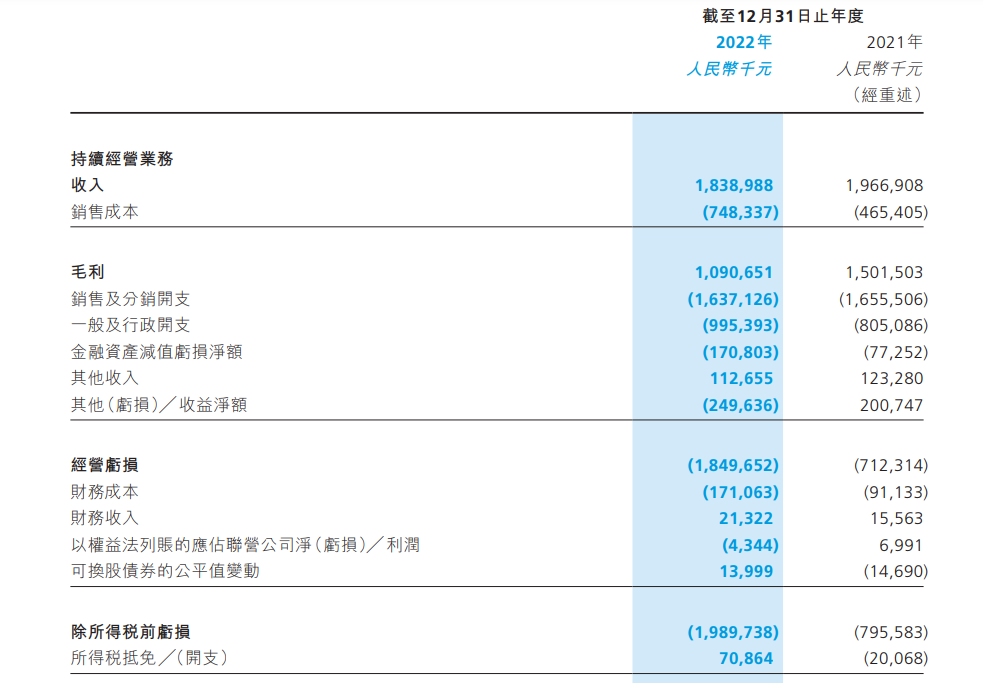This screenshot has width=983, height=683.
Task: Select the 持續經營業務 section heading
Action: point(122,159)
